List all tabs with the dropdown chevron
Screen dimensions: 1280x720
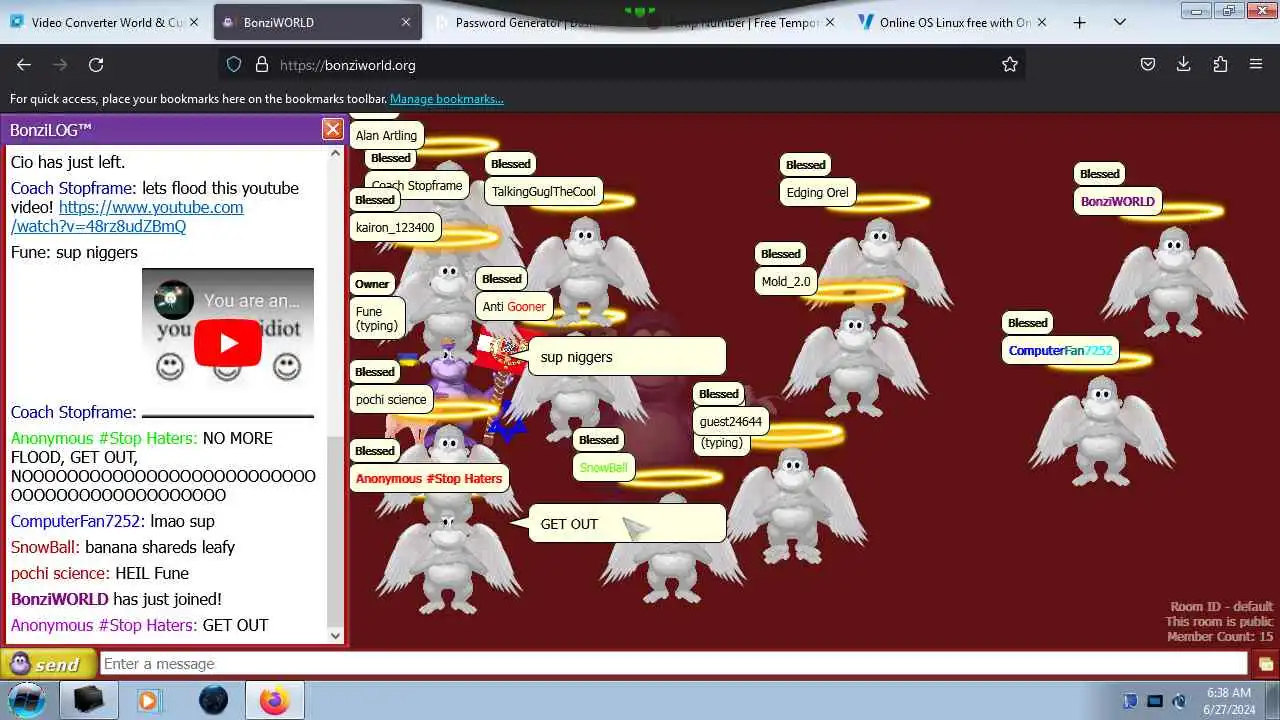(x=1119, y=22)
